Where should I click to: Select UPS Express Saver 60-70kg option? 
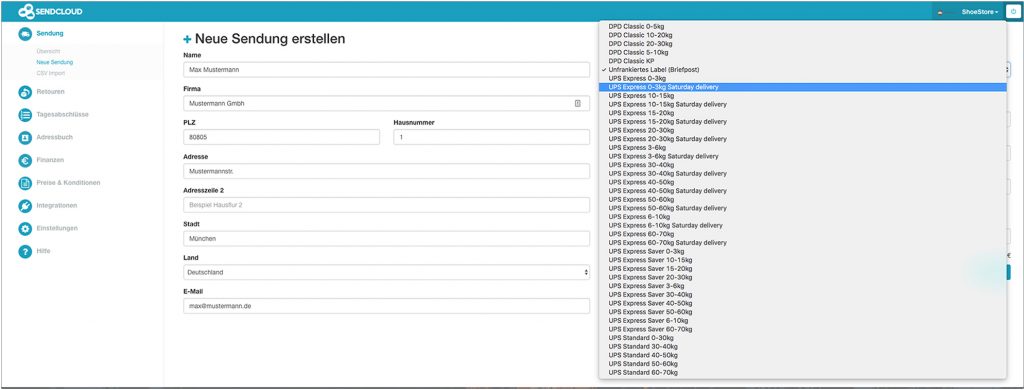[803, 329]
